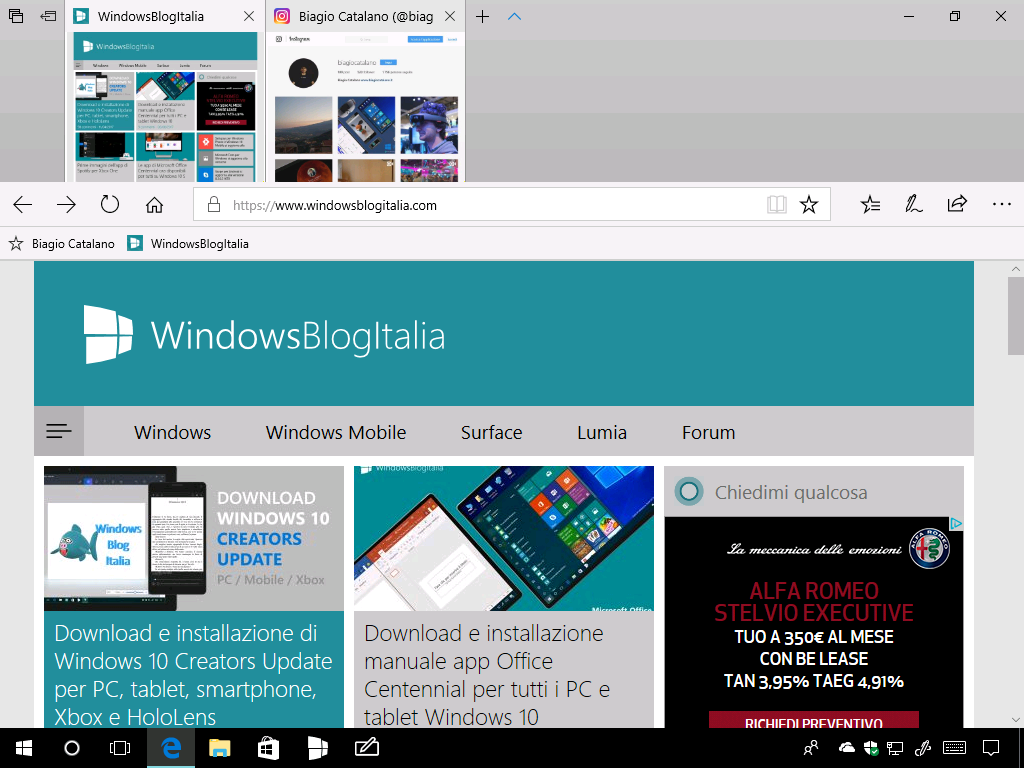The width and height of the screenshot is (1024, 768).
Task: Open a new tab with plus button
Action: [482, 16]
